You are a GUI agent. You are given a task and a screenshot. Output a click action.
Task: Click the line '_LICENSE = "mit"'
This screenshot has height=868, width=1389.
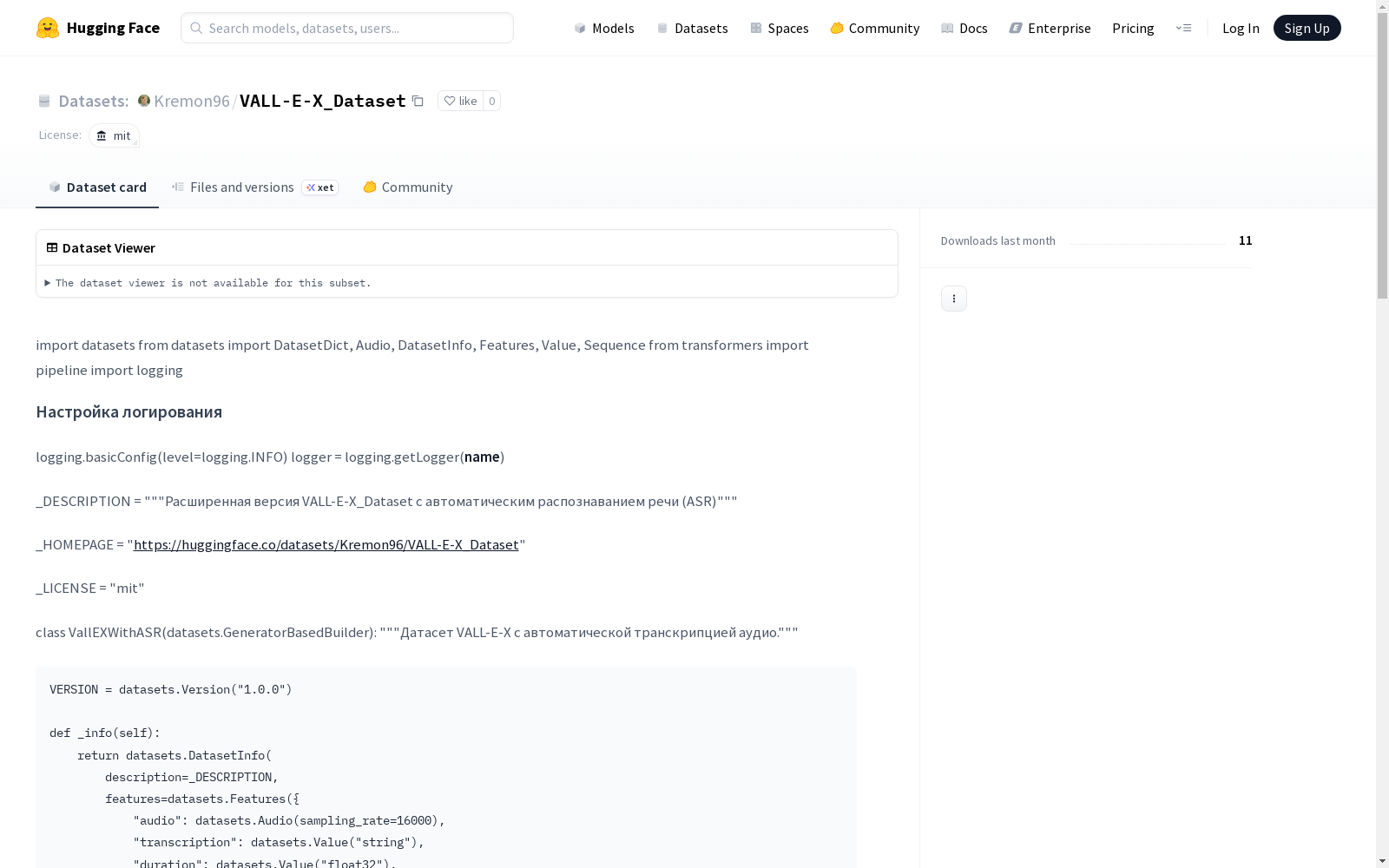click(90, 588)
